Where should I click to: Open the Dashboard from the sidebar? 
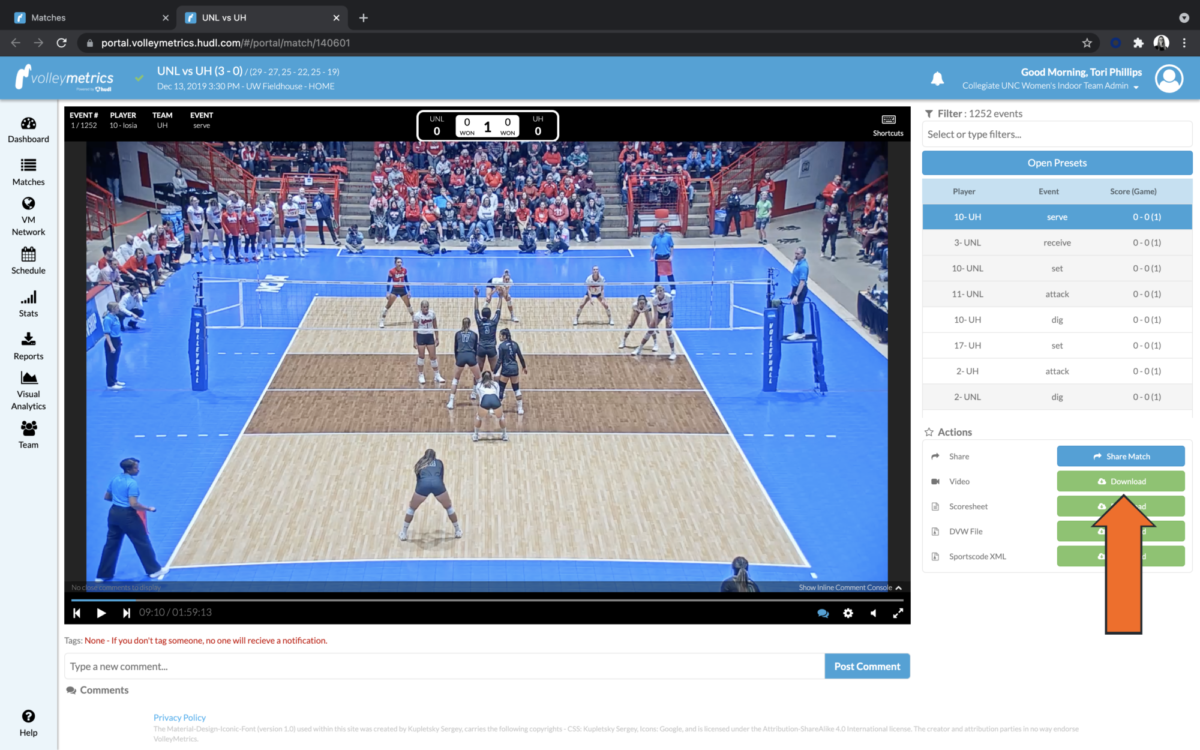(28, 128)
